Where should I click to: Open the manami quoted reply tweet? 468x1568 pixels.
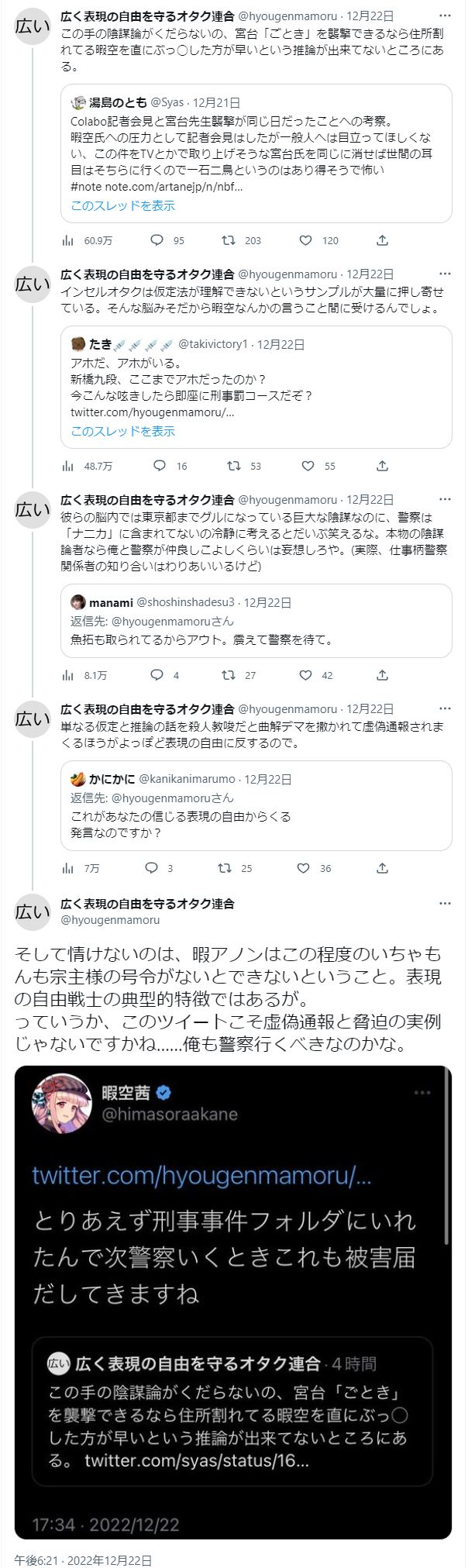[x=256, y=621]
